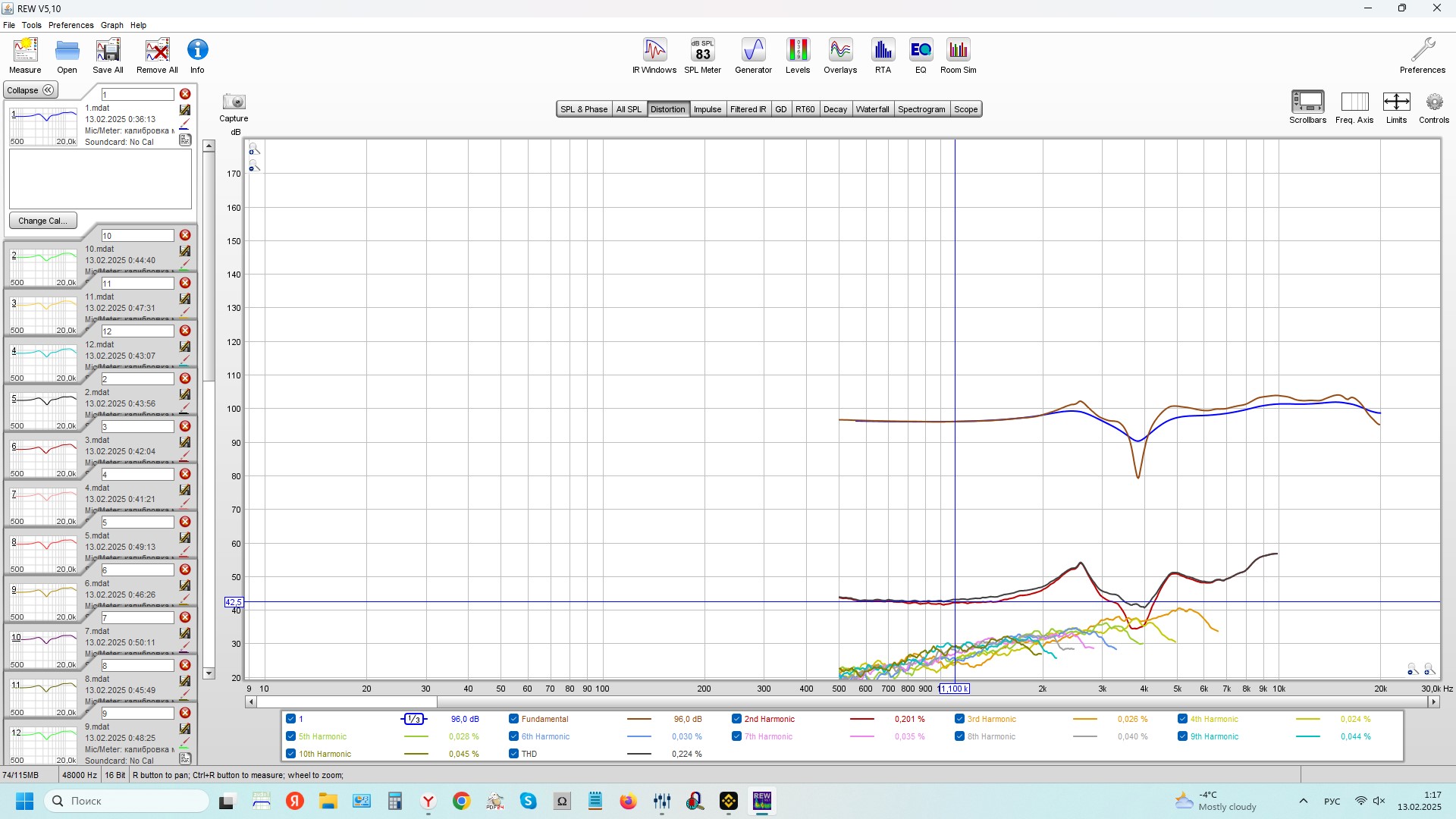Open Preferences wrench icon

pos(1423,55)
